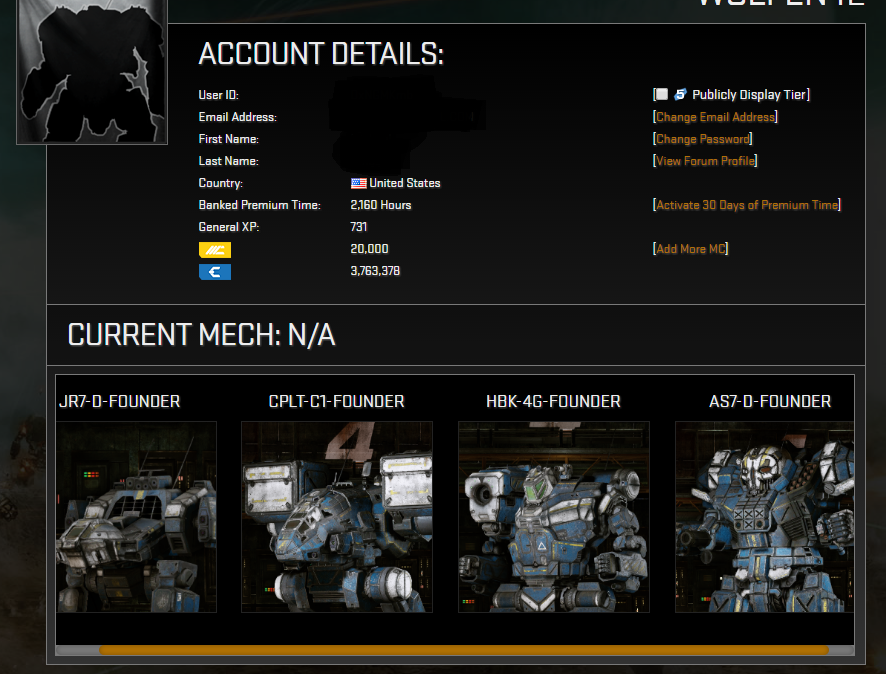
Task: Click the Current Mech N/A header
Action: click(201, 335)
